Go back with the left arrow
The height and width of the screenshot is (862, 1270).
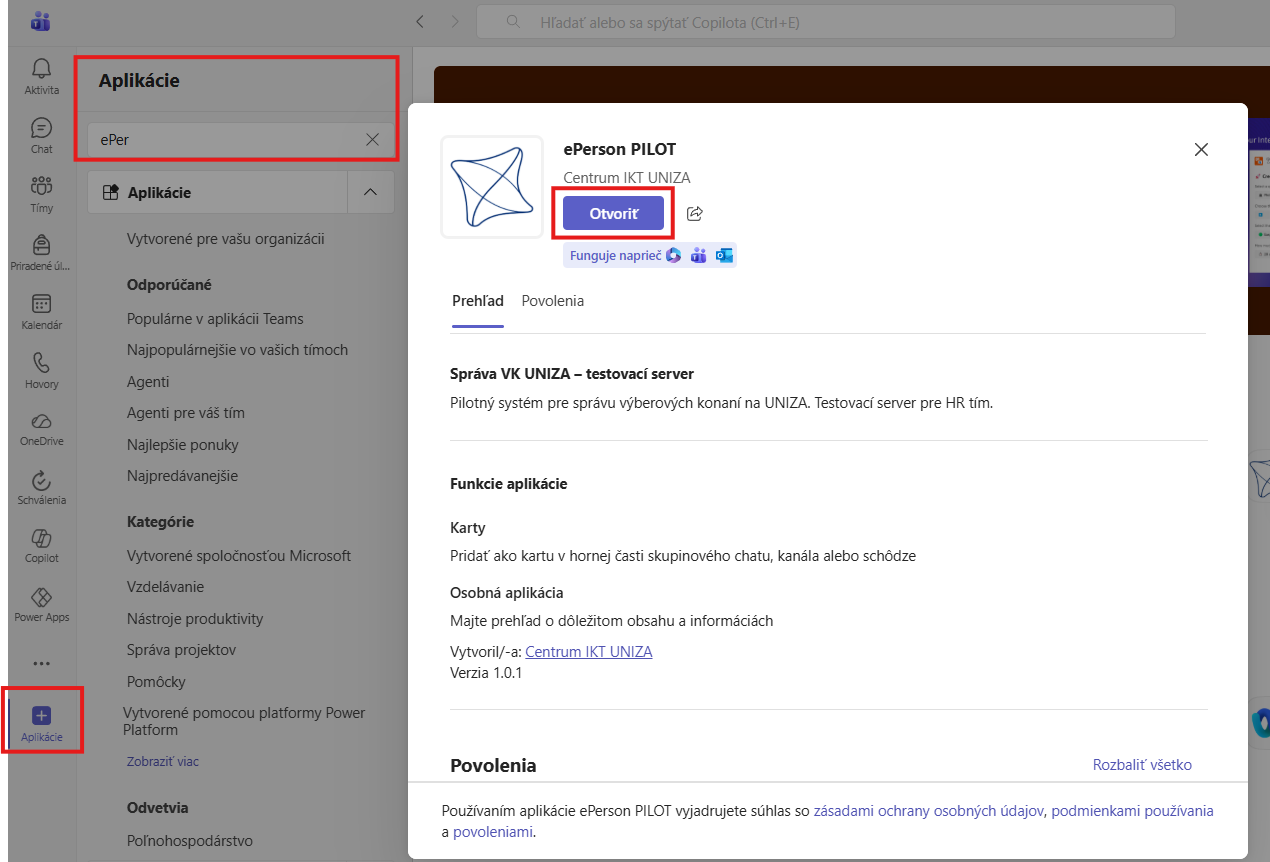pyautogui.click(x=420, y=21)
